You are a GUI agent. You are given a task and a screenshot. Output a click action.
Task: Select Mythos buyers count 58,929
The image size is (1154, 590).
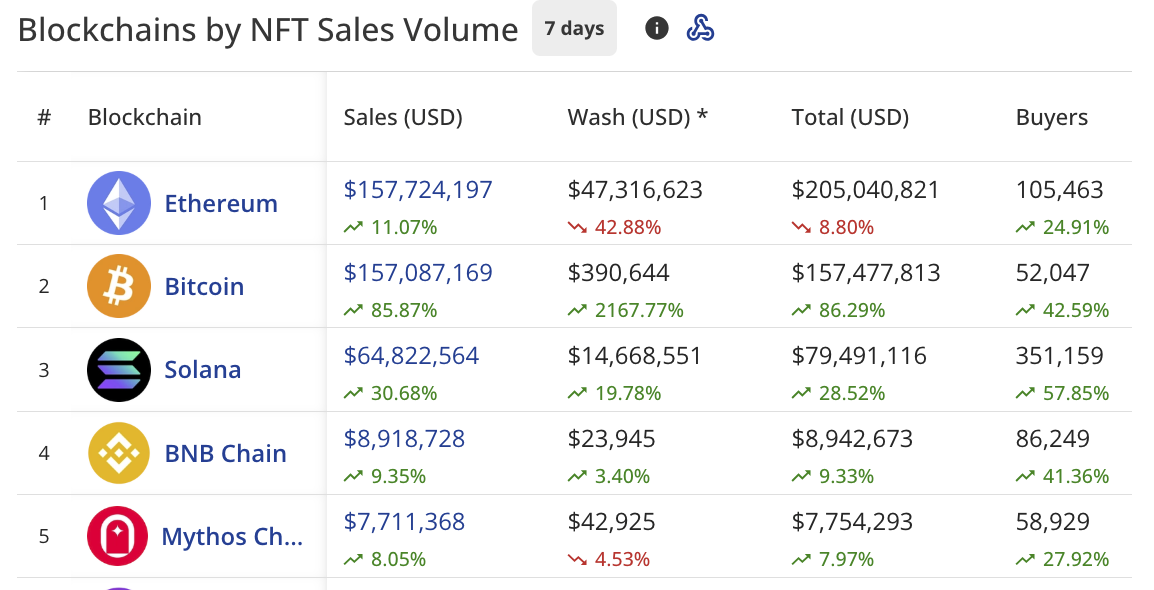[1052, 522]
